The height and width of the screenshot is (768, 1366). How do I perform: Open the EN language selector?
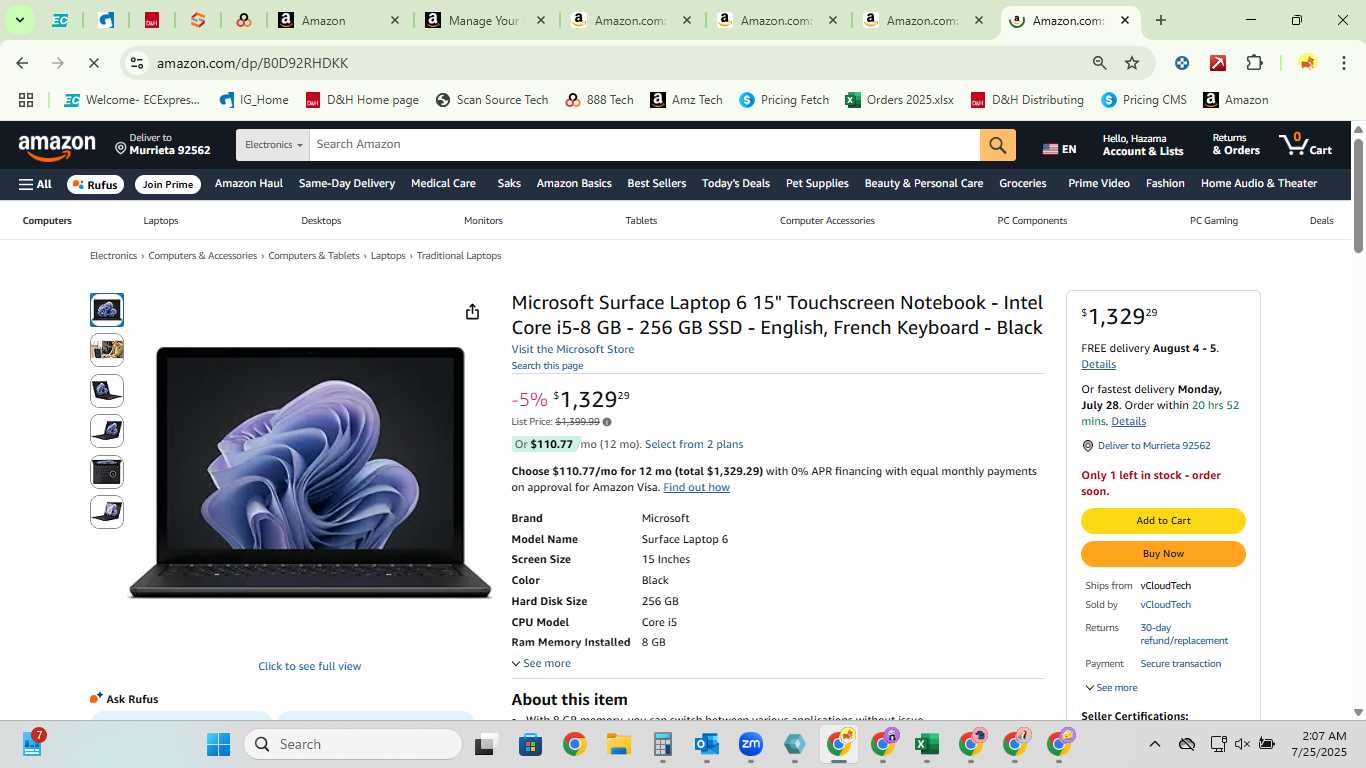(1059, 149)
